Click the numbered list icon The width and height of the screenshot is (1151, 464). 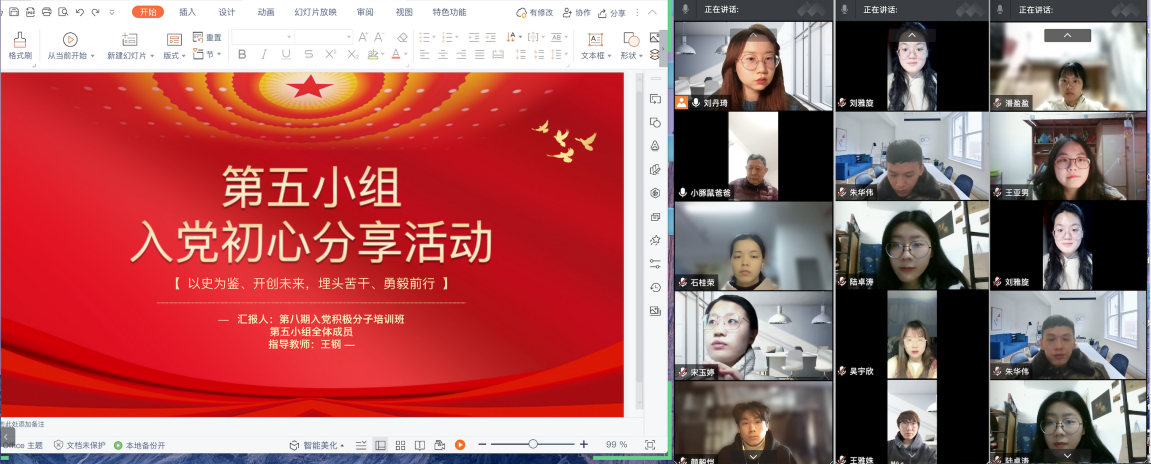[449, 37]
